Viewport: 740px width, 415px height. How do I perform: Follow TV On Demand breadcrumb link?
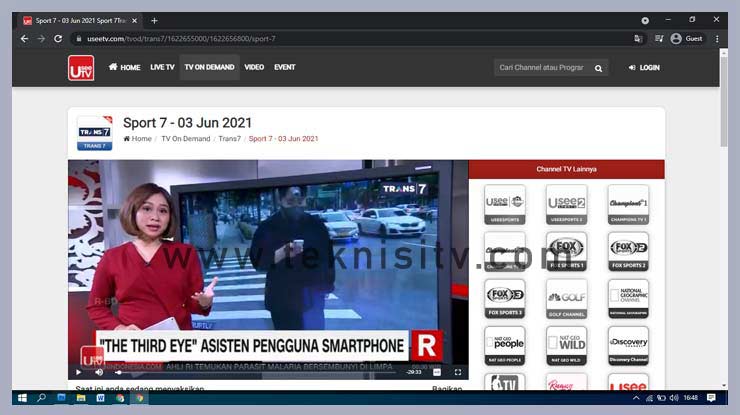[185, 139]
